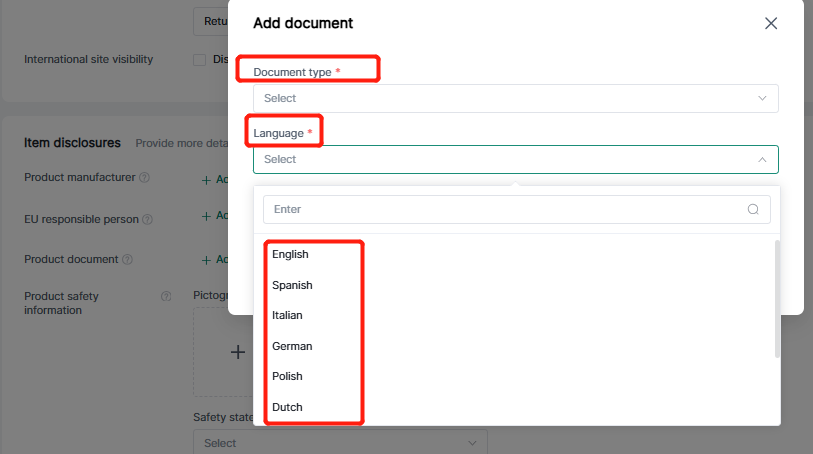Screen dimensions: 813x454
Task: Click Product manufacturer help icon
Action: (x=144, y=178)
